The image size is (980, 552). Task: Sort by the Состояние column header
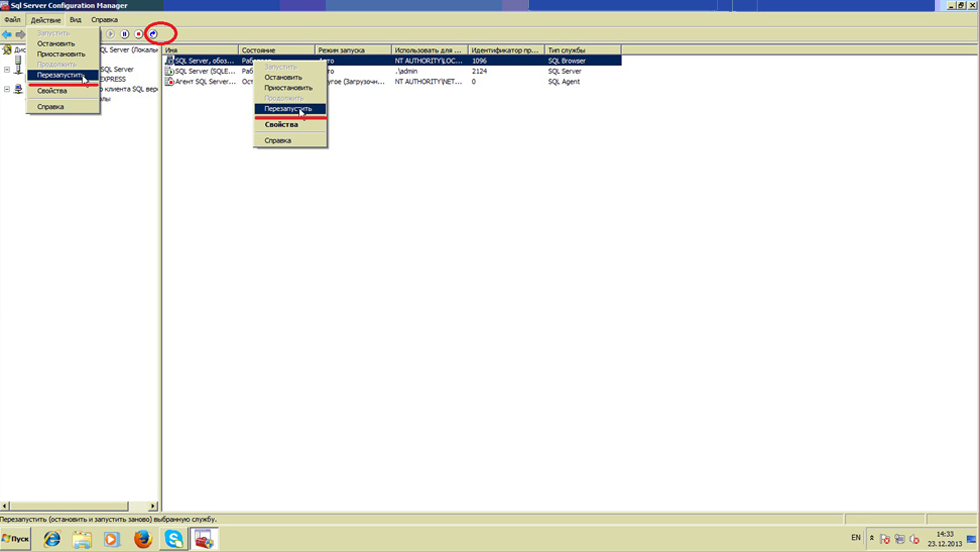click(275, 50)
